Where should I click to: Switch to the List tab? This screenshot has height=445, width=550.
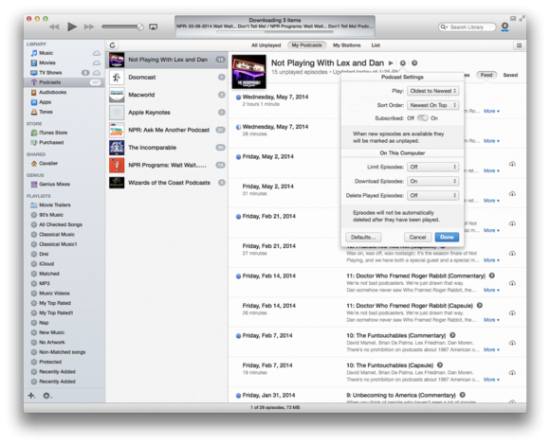coord(376,45)
